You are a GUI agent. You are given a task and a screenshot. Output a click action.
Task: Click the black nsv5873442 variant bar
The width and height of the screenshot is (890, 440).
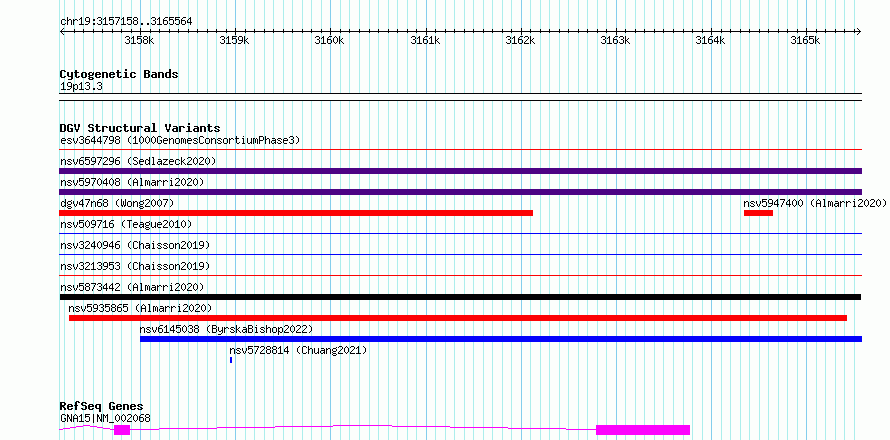460,297
